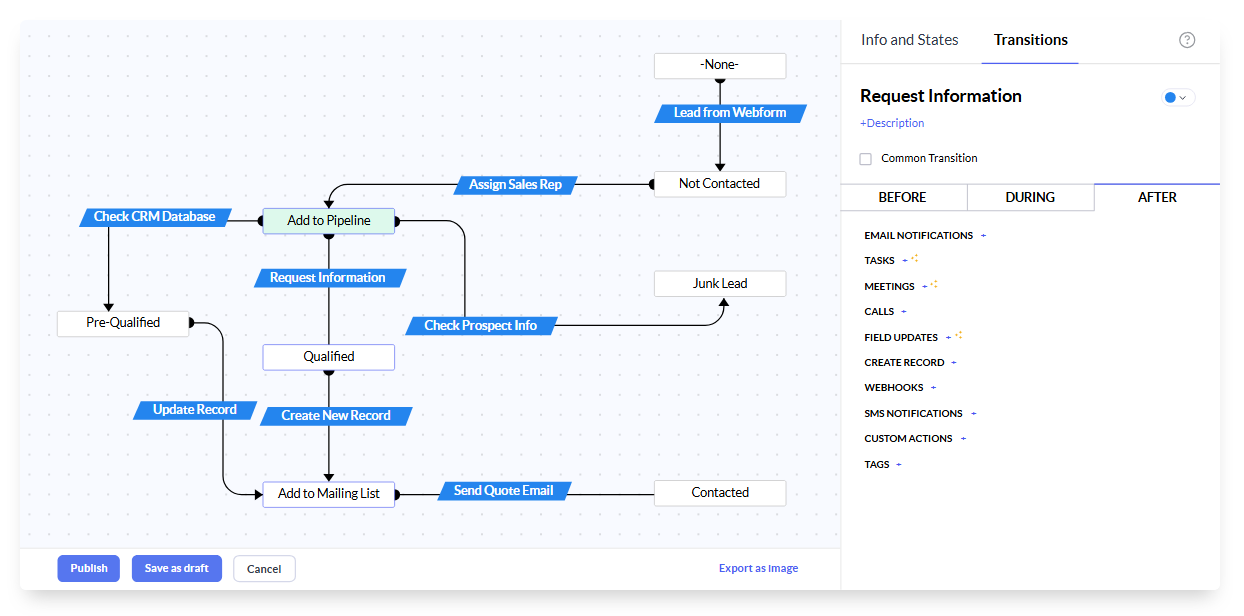This screenshot has height=616, width=1244.
Task: Click the Contacted state node
Action: [x=720, y=493]
